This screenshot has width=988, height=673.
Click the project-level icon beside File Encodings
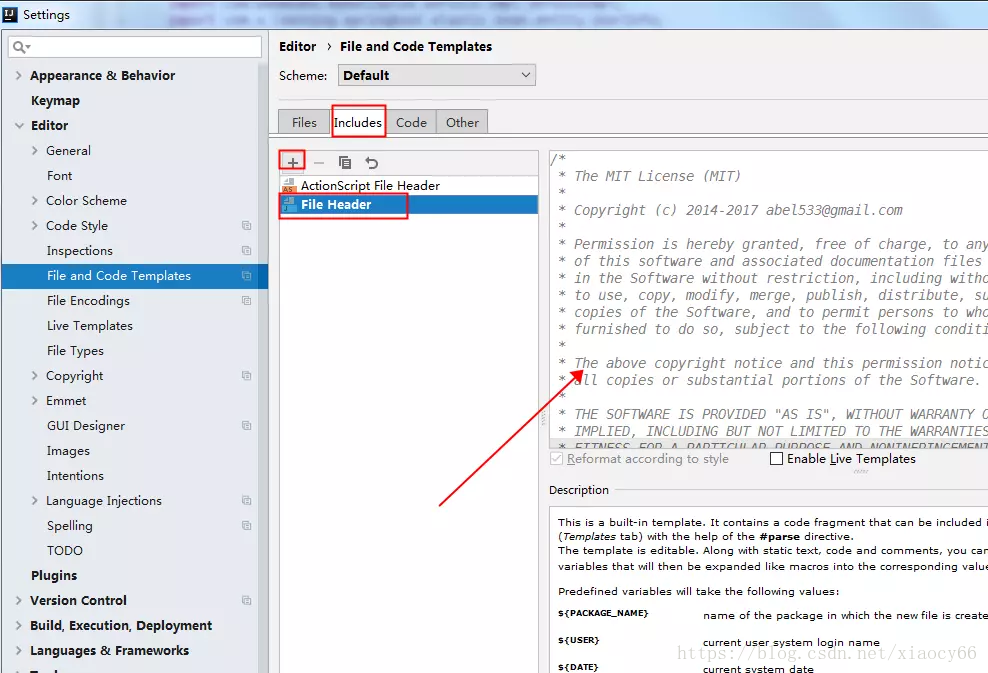coord(246,301)
